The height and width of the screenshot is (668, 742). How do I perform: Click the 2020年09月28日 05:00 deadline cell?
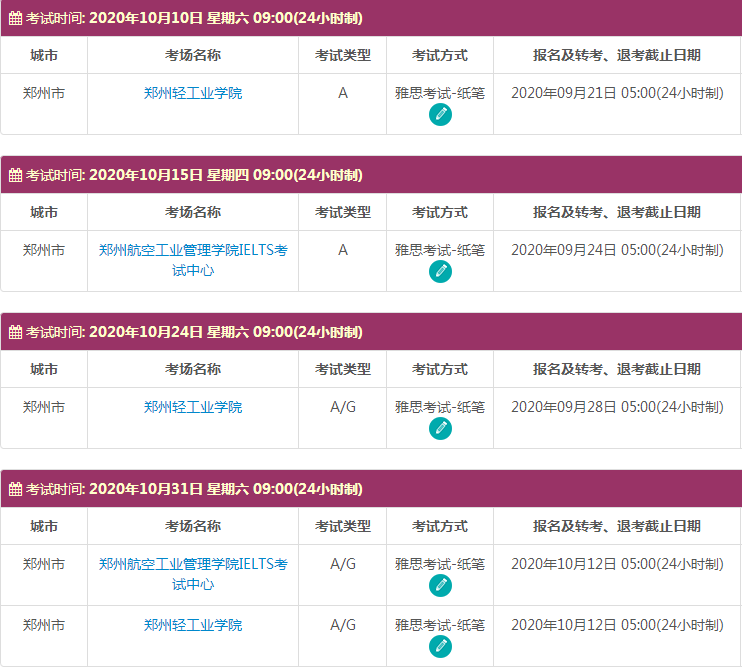tap(617, 407)
